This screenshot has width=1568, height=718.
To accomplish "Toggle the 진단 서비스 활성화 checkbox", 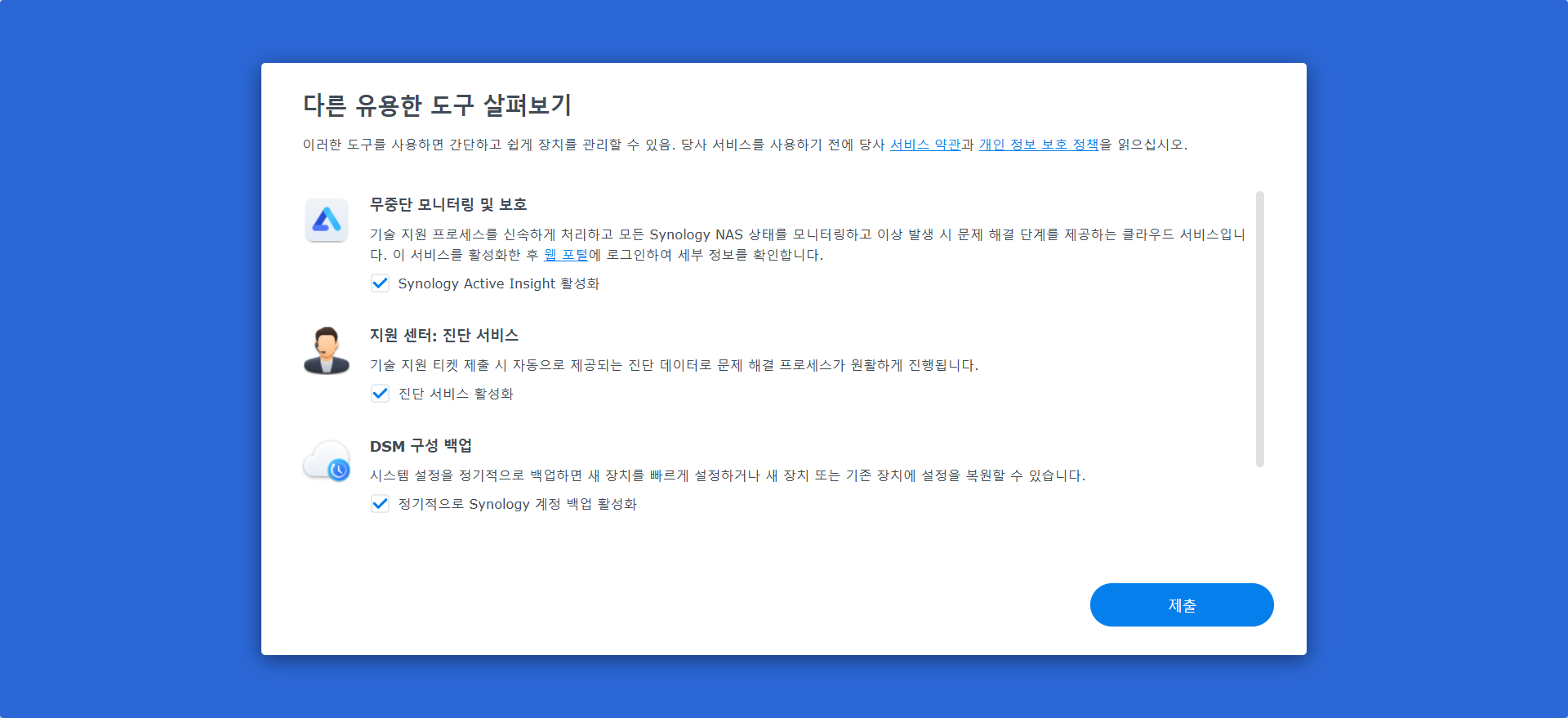I will (380, 394).
